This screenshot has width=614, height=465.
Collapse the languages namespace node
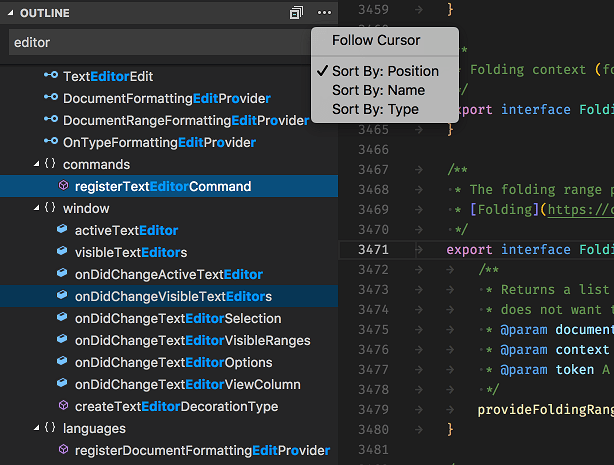point(37,428)
